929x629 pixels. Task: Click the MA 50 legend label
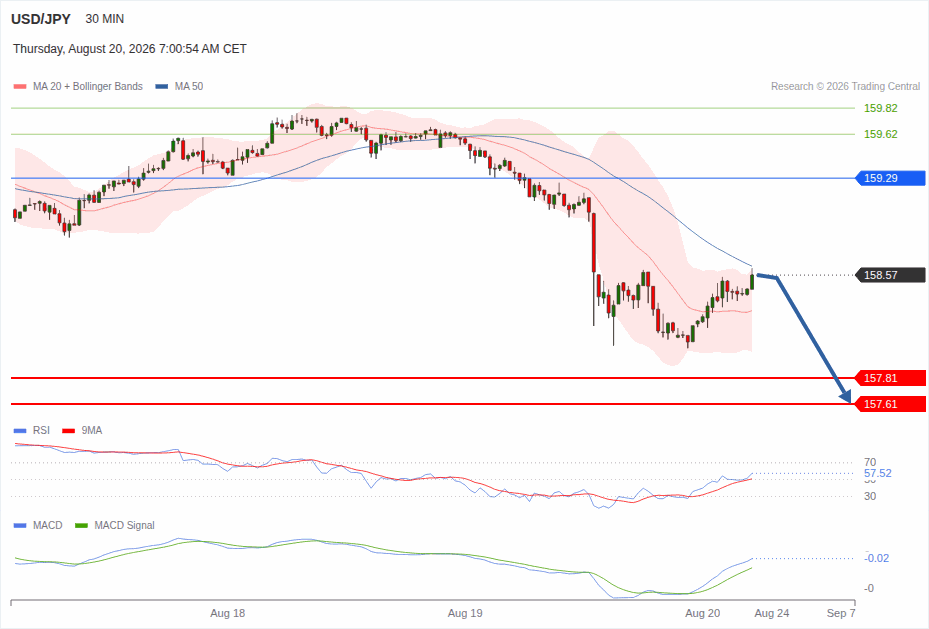coord(189,86)
